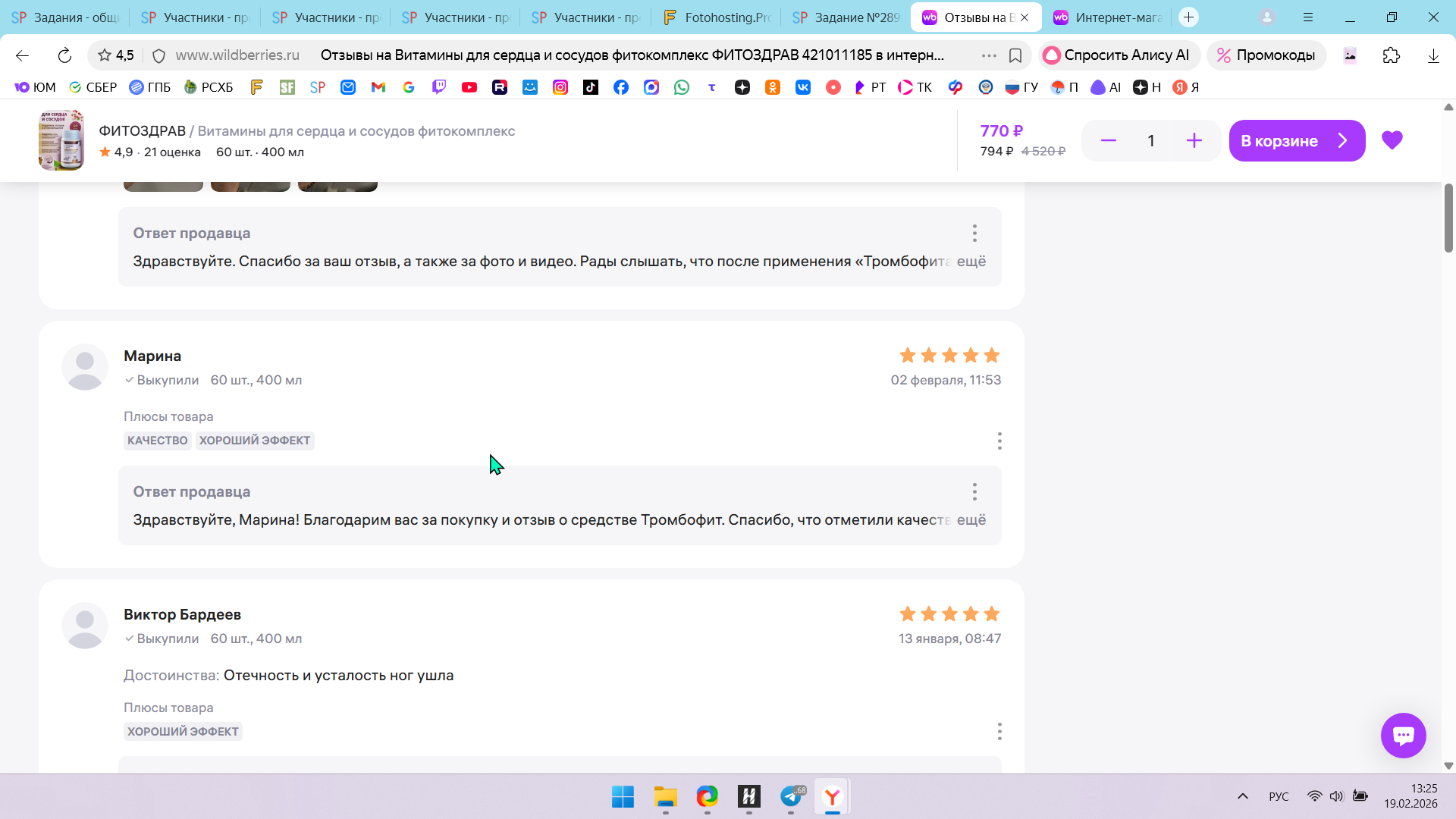Open YouTube bookmark in bookmarks bar
1456x819 pixels.
[469, 87]
